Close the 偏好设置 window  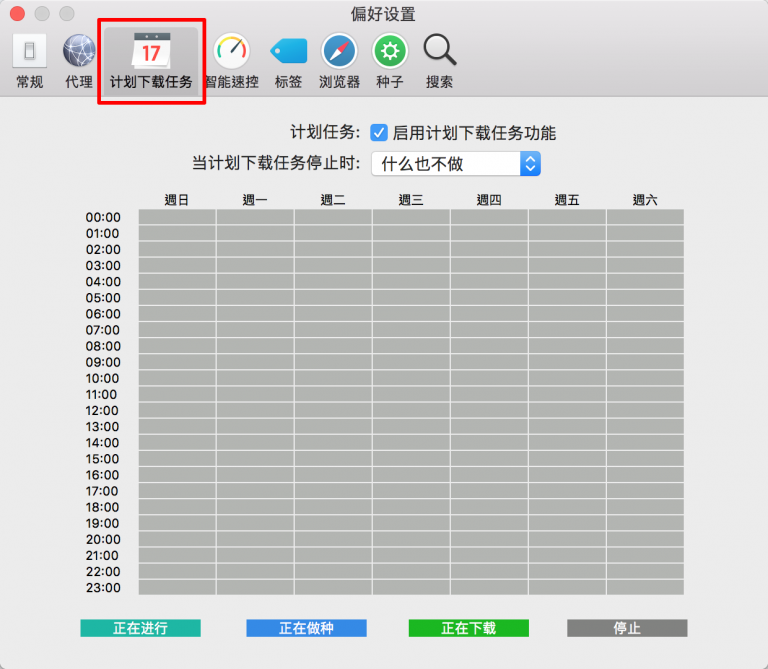[17, 13]
